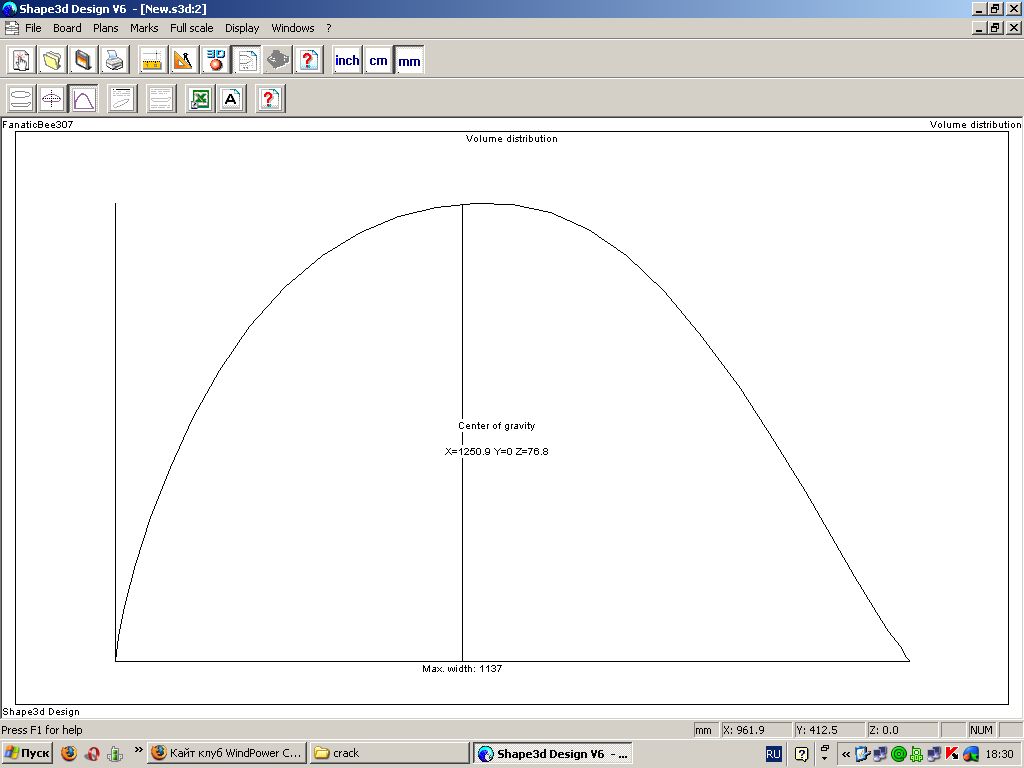
Task: Expand hidden system tray icons arrow
Action: pos(846,754)
